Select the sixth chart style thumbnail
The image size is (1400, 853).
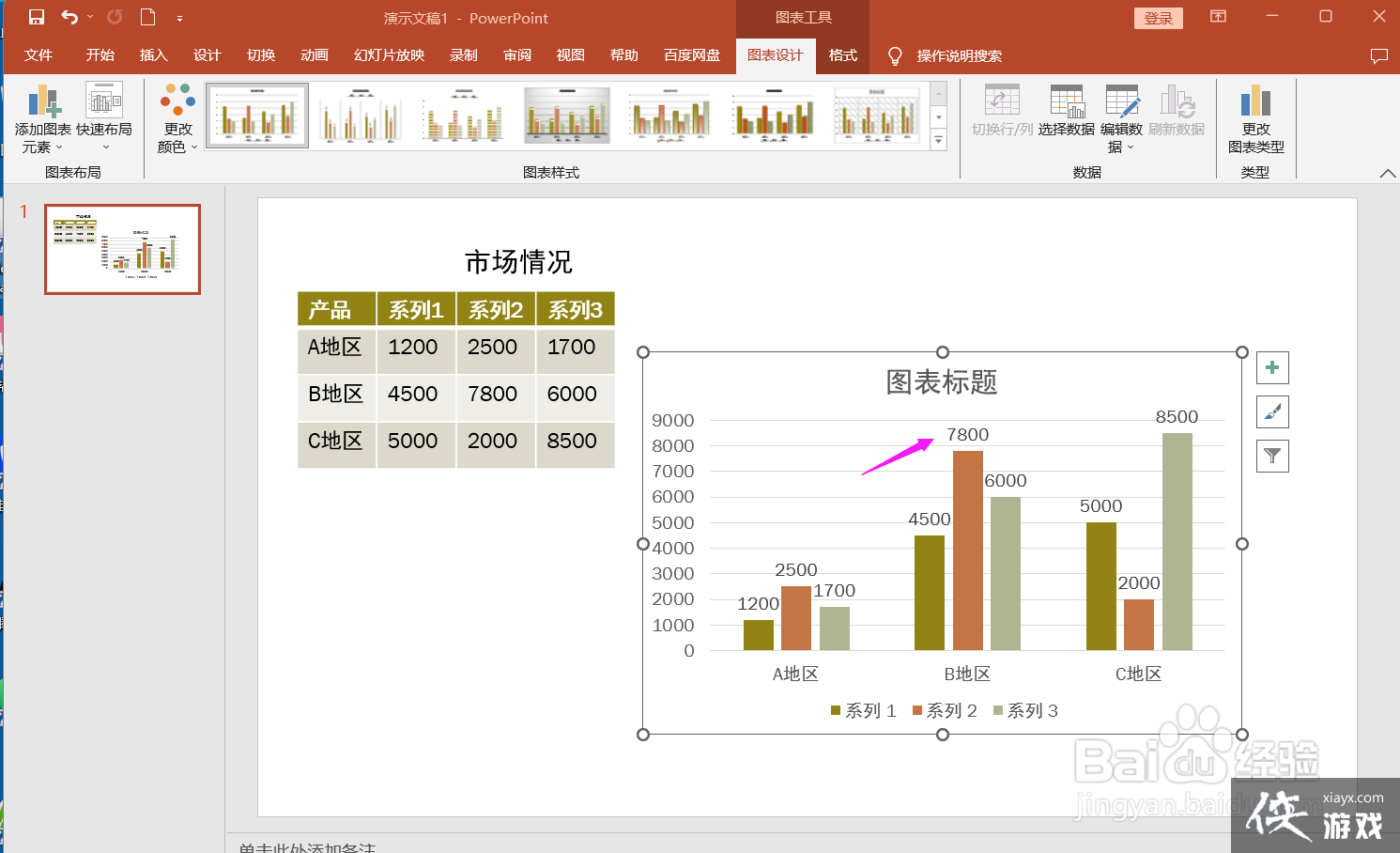coord(774,115)
